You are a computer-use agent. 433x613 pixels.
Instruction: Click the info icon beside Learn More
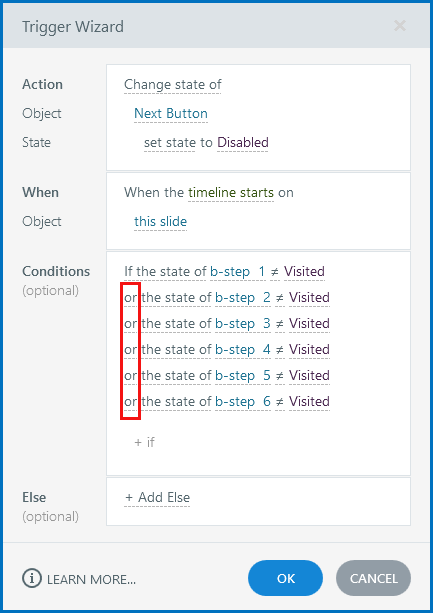click(32, 578)
